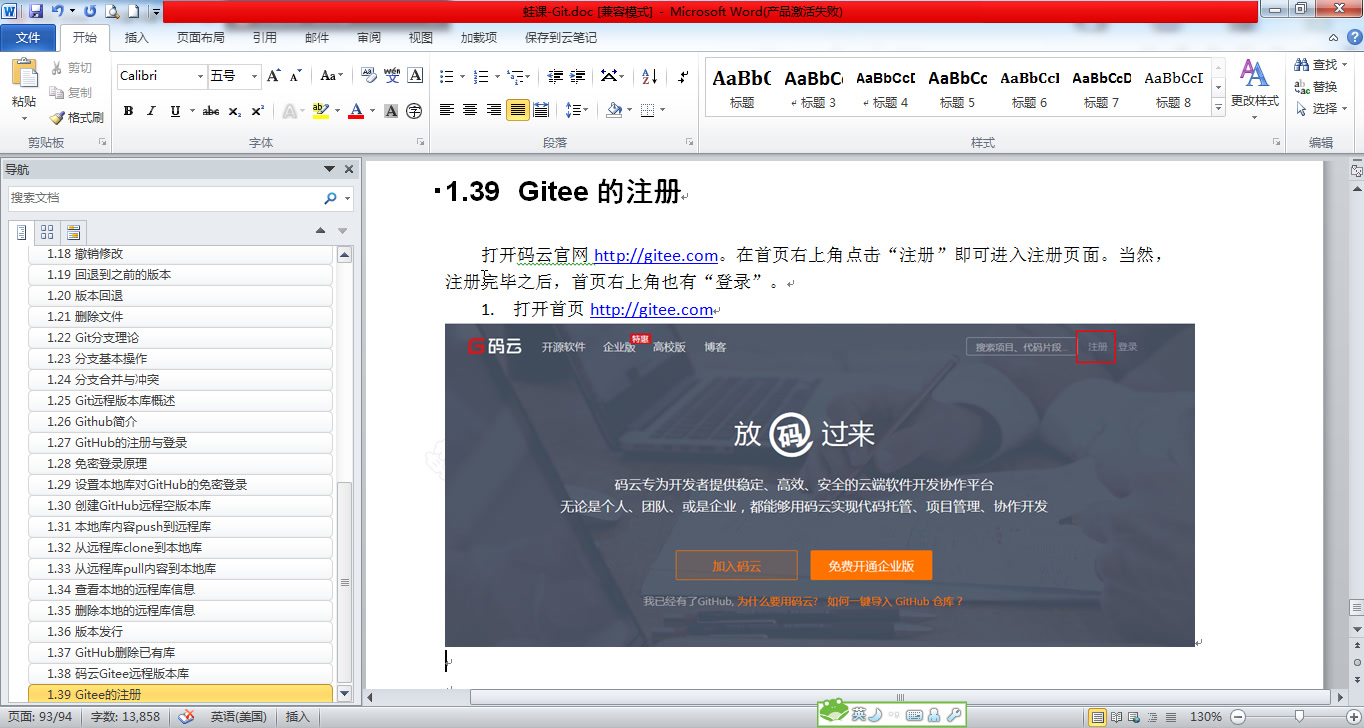The image size is (1364, 728).
Task: Open the File (文件) tab
Action: [29, 38]
